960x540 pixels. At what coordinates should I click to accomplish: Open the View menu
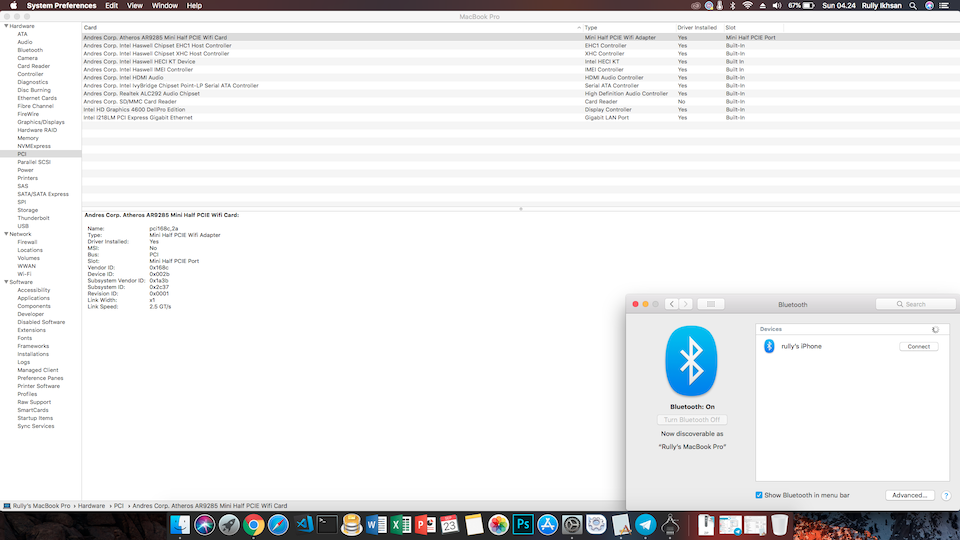click(x=135, y=6)
